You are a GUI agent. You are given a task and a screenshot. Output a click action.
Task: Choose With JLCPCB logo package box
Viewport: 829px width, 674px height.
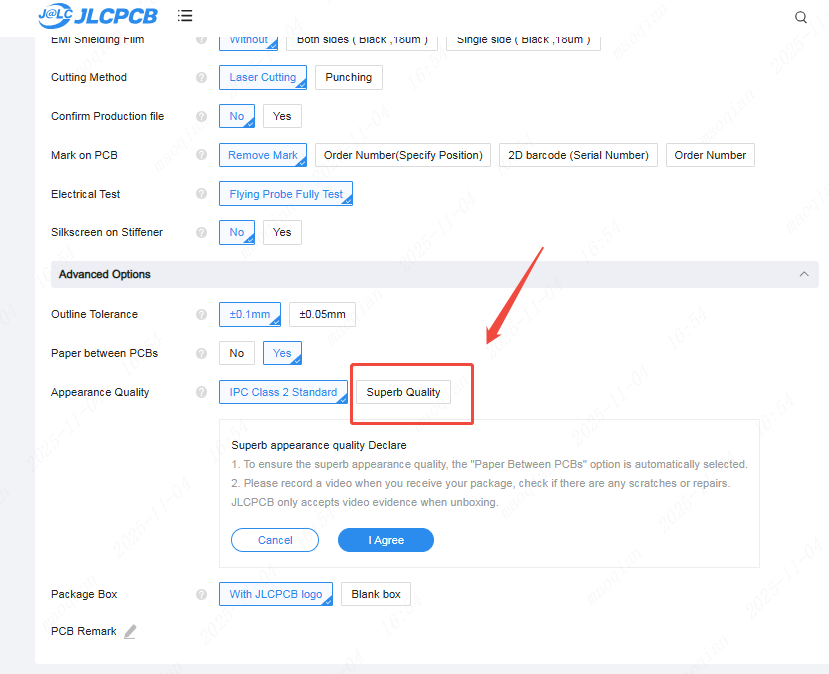point(276,594)
